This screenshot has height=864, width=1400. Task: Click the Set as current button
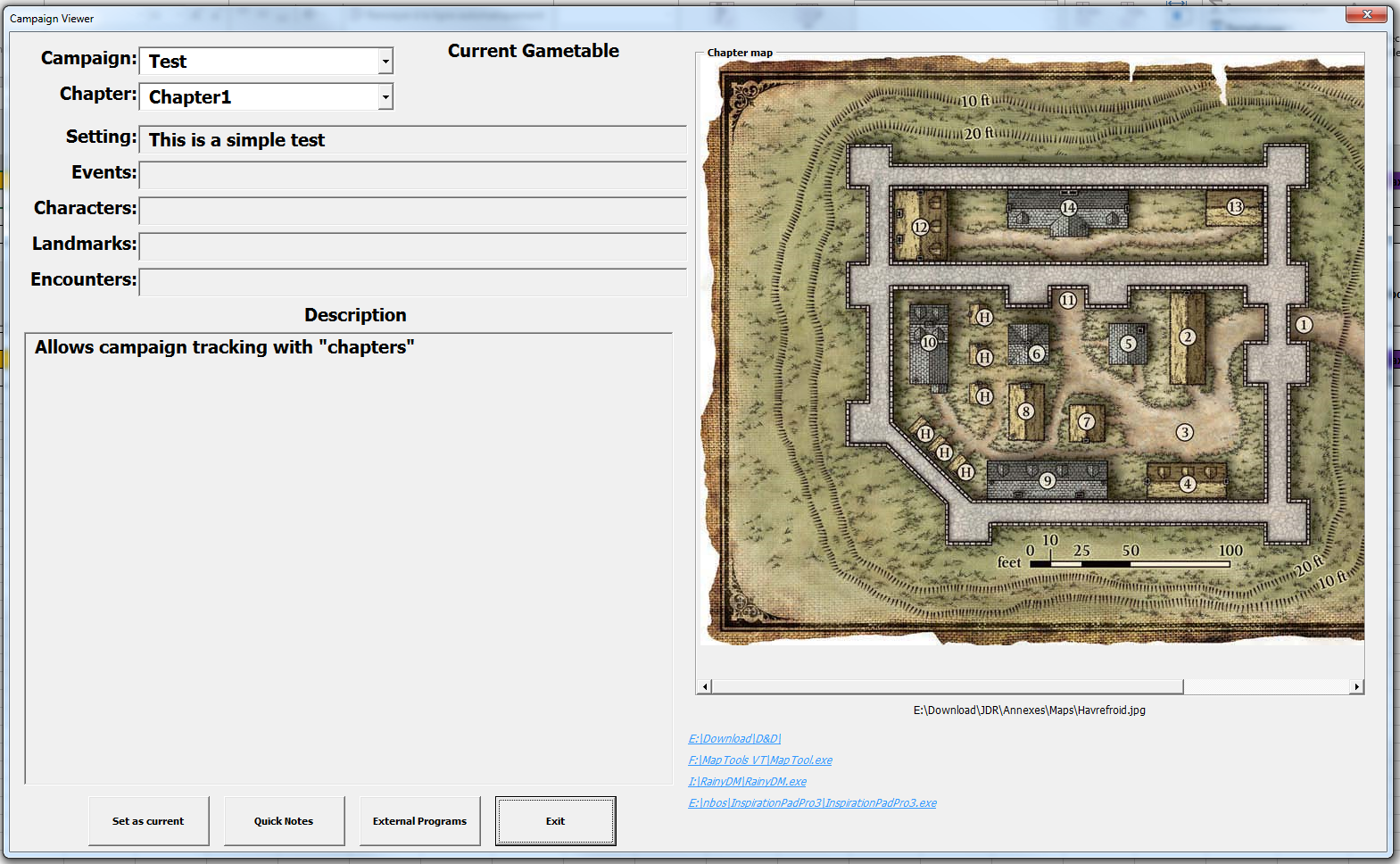point(148,821)
